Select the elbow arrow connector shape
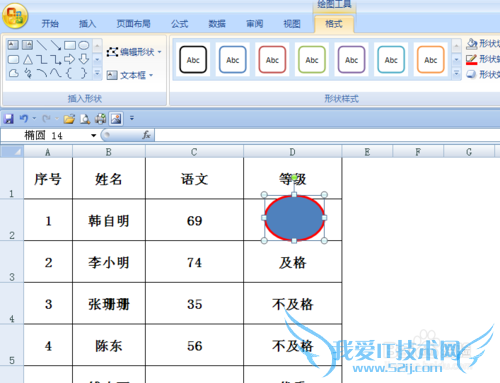 56,59
